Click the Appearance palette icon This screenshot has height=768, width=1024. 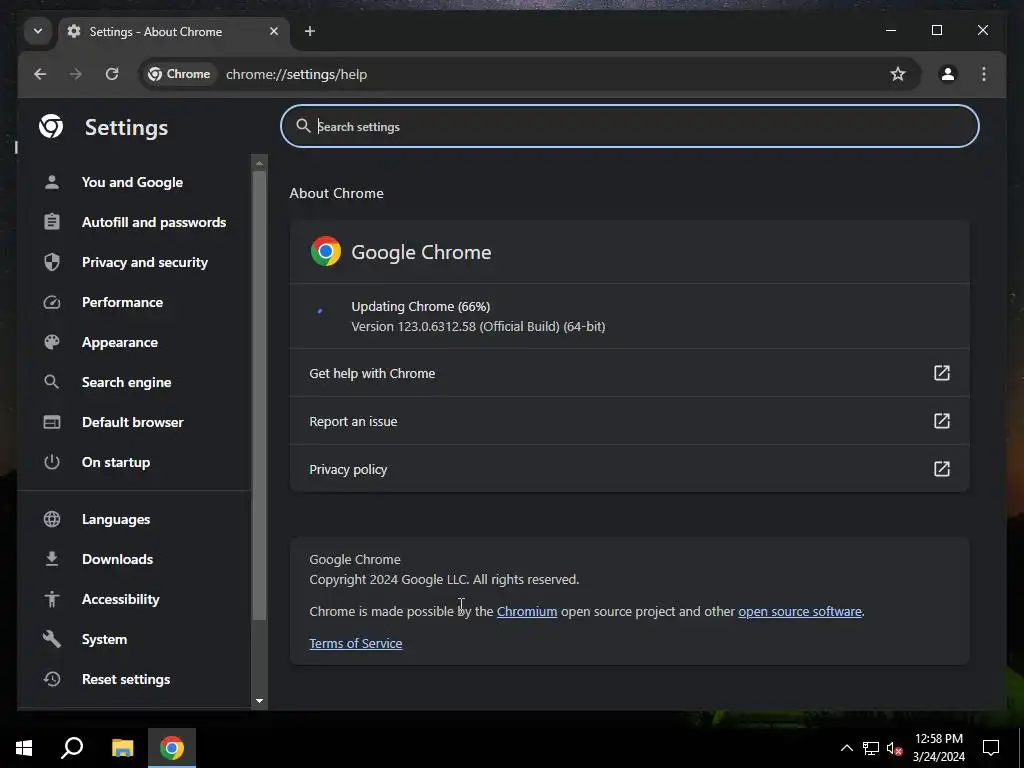click(52, 342)
